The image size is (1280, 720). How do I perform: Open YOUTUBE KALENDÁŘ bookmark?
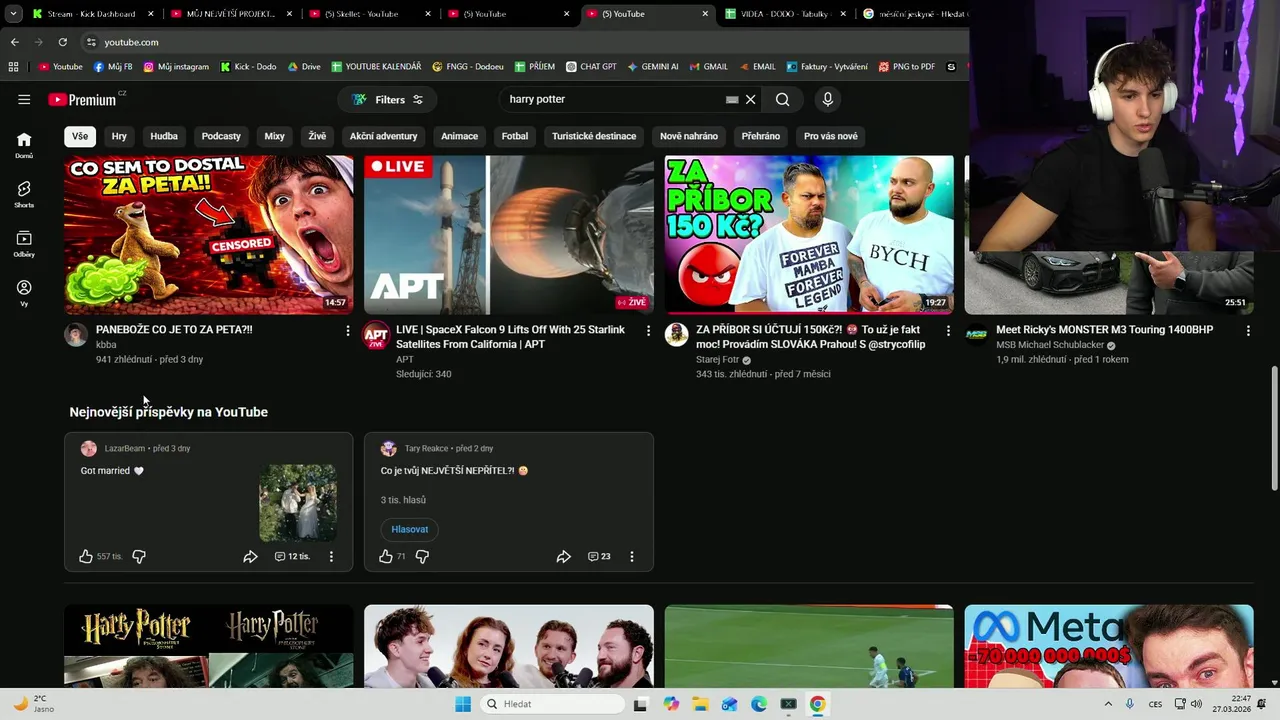(376, 67)
